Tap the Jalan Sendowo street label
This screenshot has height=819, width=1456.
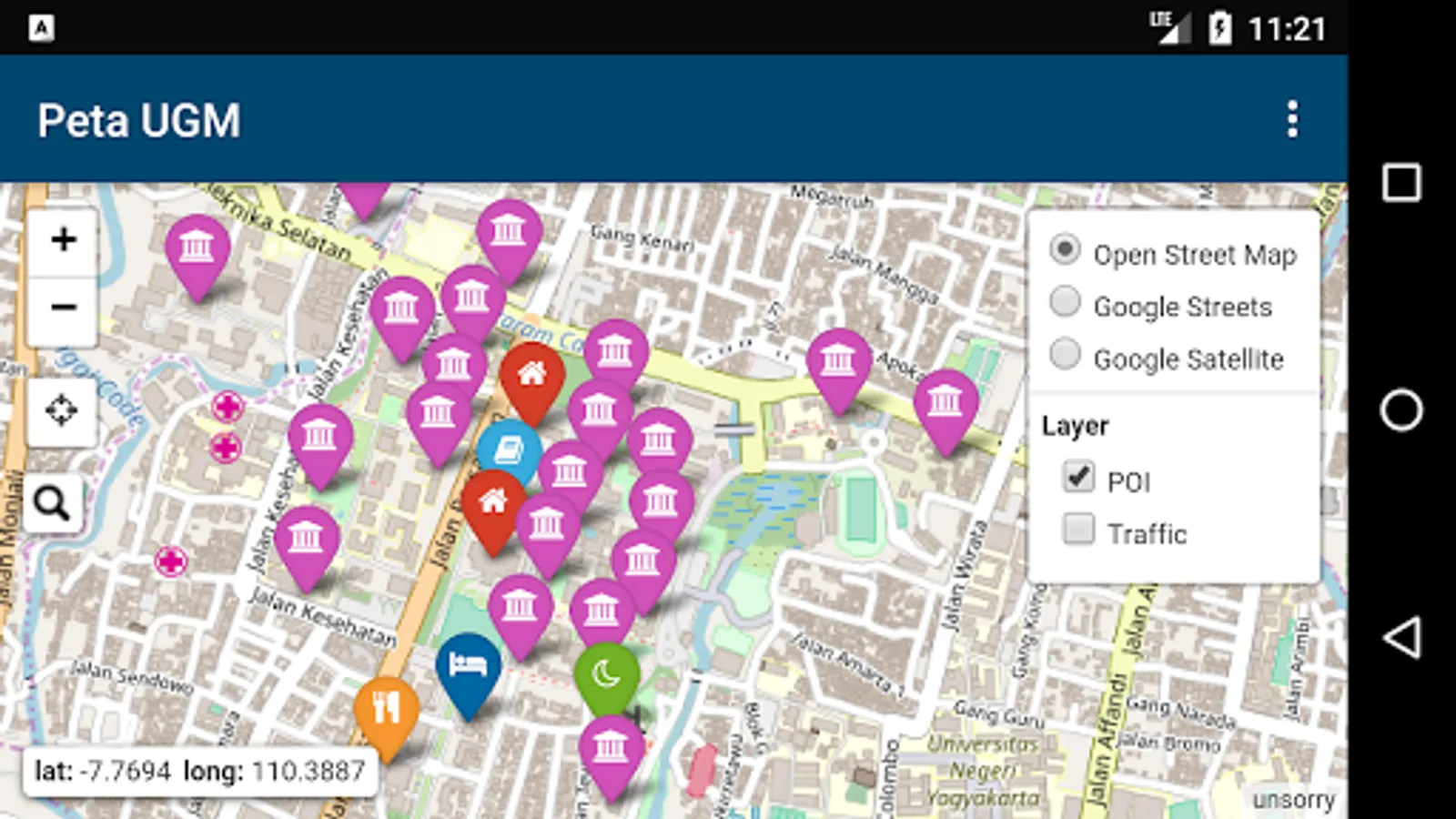(x=132, y=678)
